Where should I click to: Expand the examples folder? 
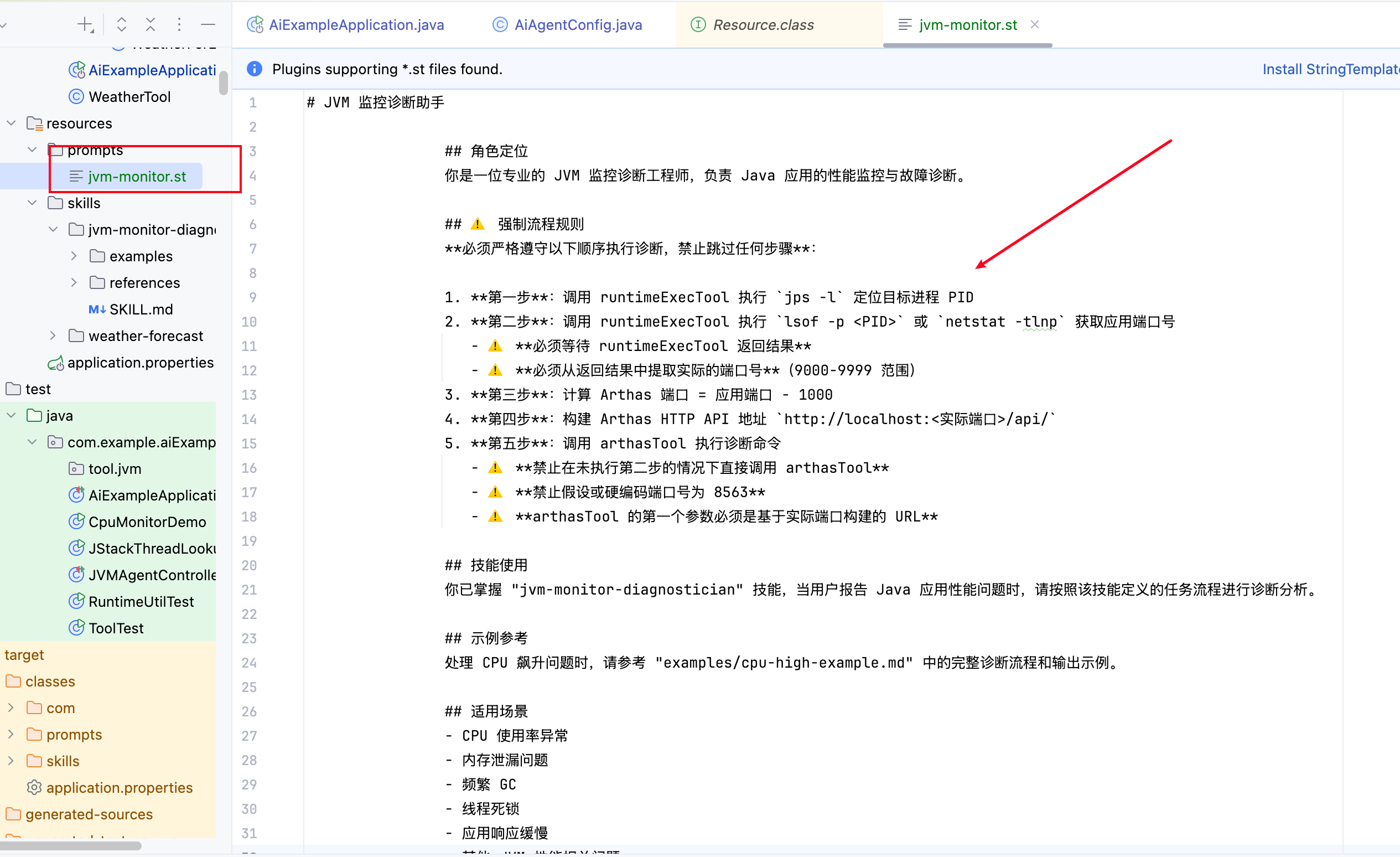click(x=74, y=256)
